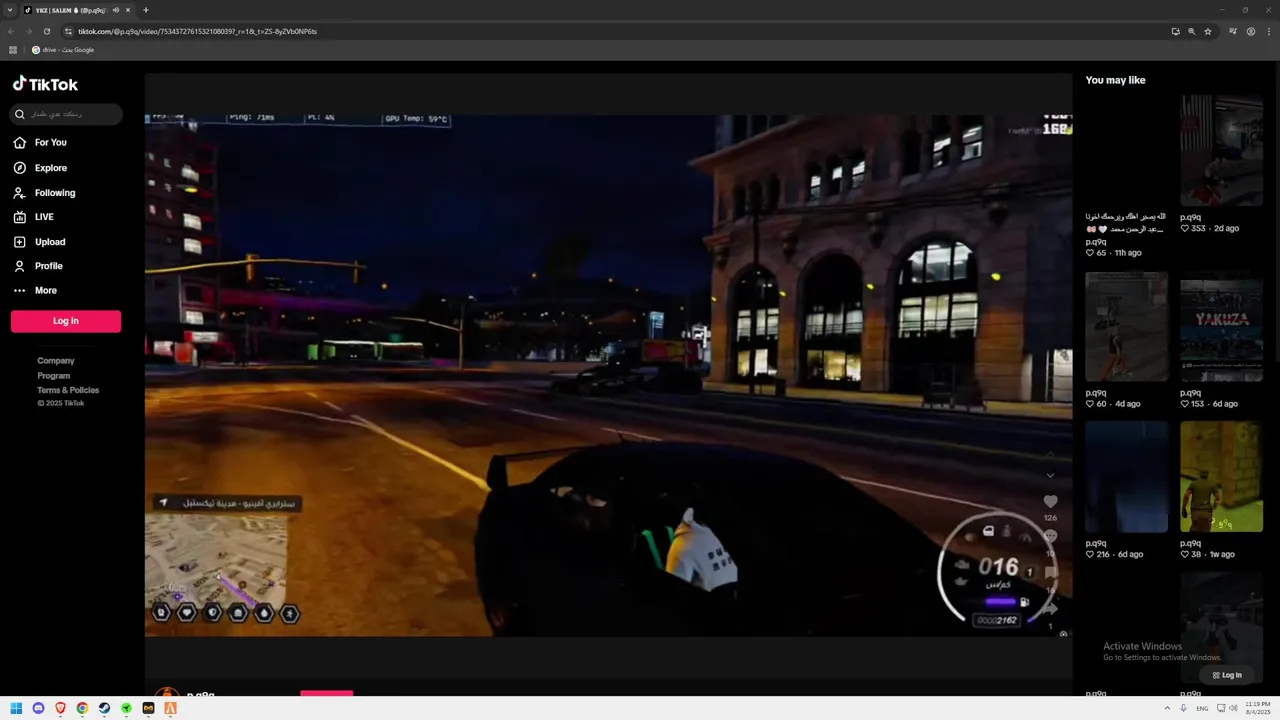1280x720 pixels.
Task: Open the Windows Start menu
Action: coord(16,708)
